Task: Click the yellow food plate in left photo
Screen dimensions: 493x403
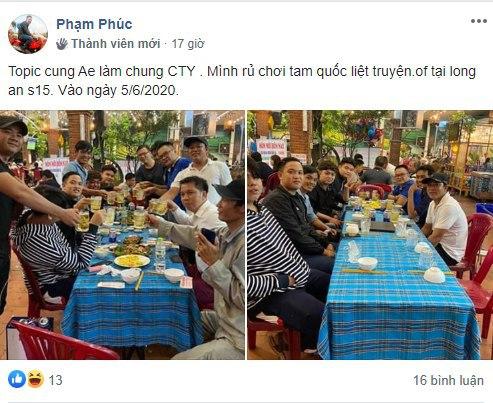Action: [132, 261]
